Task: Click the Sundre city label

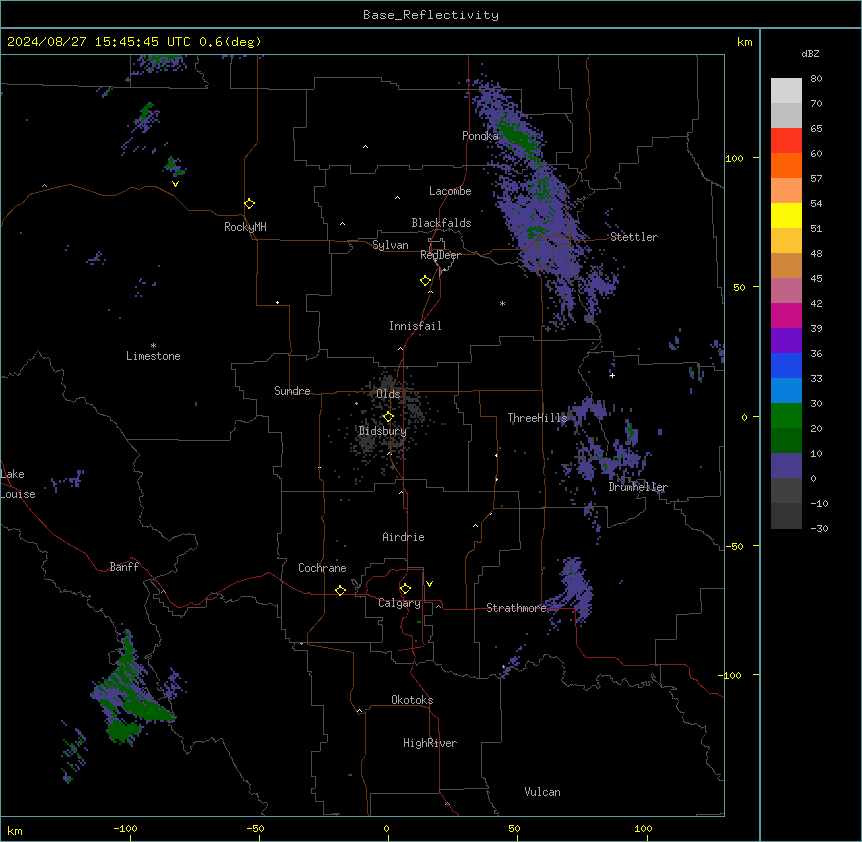Action: click(292, 391)
